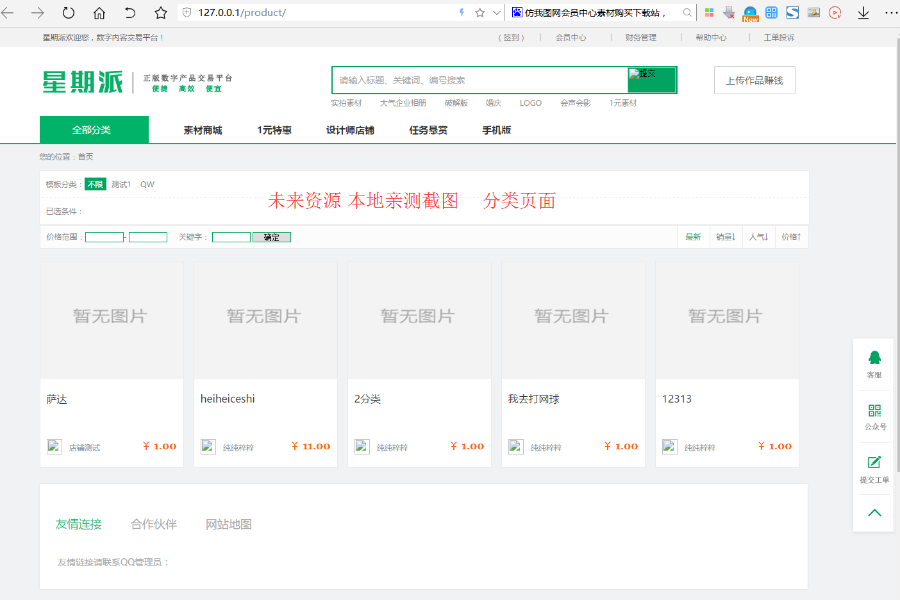Select the 不限 category filter
The image size is (900, 600).
95,184
